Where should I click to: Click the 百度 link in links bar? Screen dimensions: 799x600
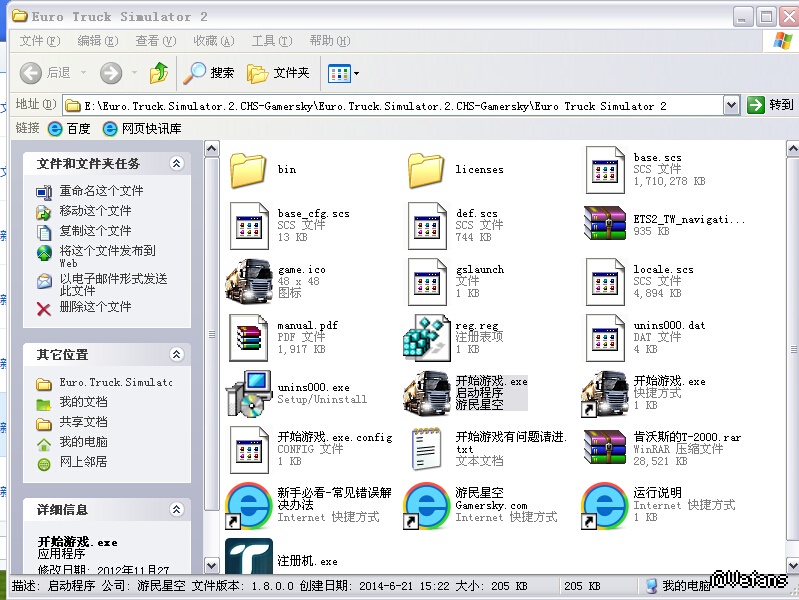pyautogui.click(x=69, y=128)
